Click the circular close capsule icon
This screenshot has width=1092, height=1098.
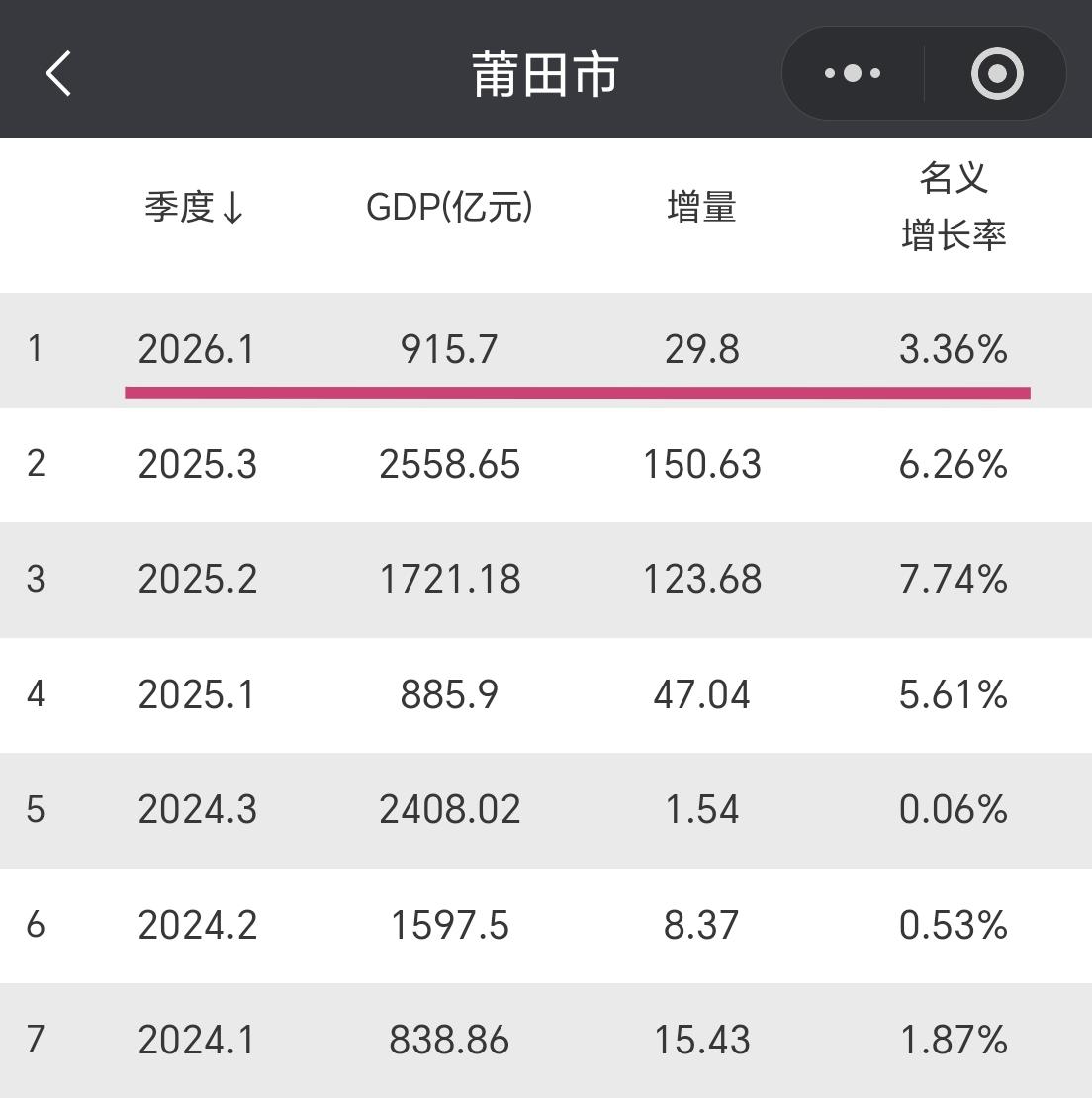pyautogui.click(x=996, y=72)
